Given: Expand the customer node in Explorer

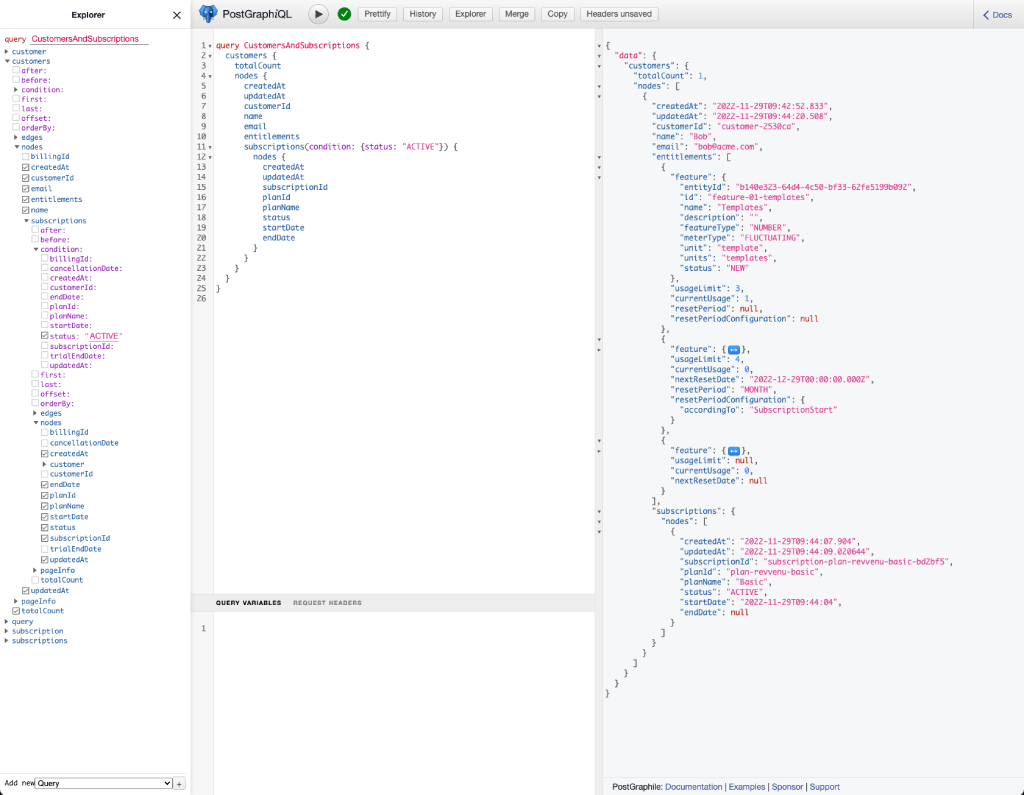Looking at the screenshot, I should click(7, 52).
